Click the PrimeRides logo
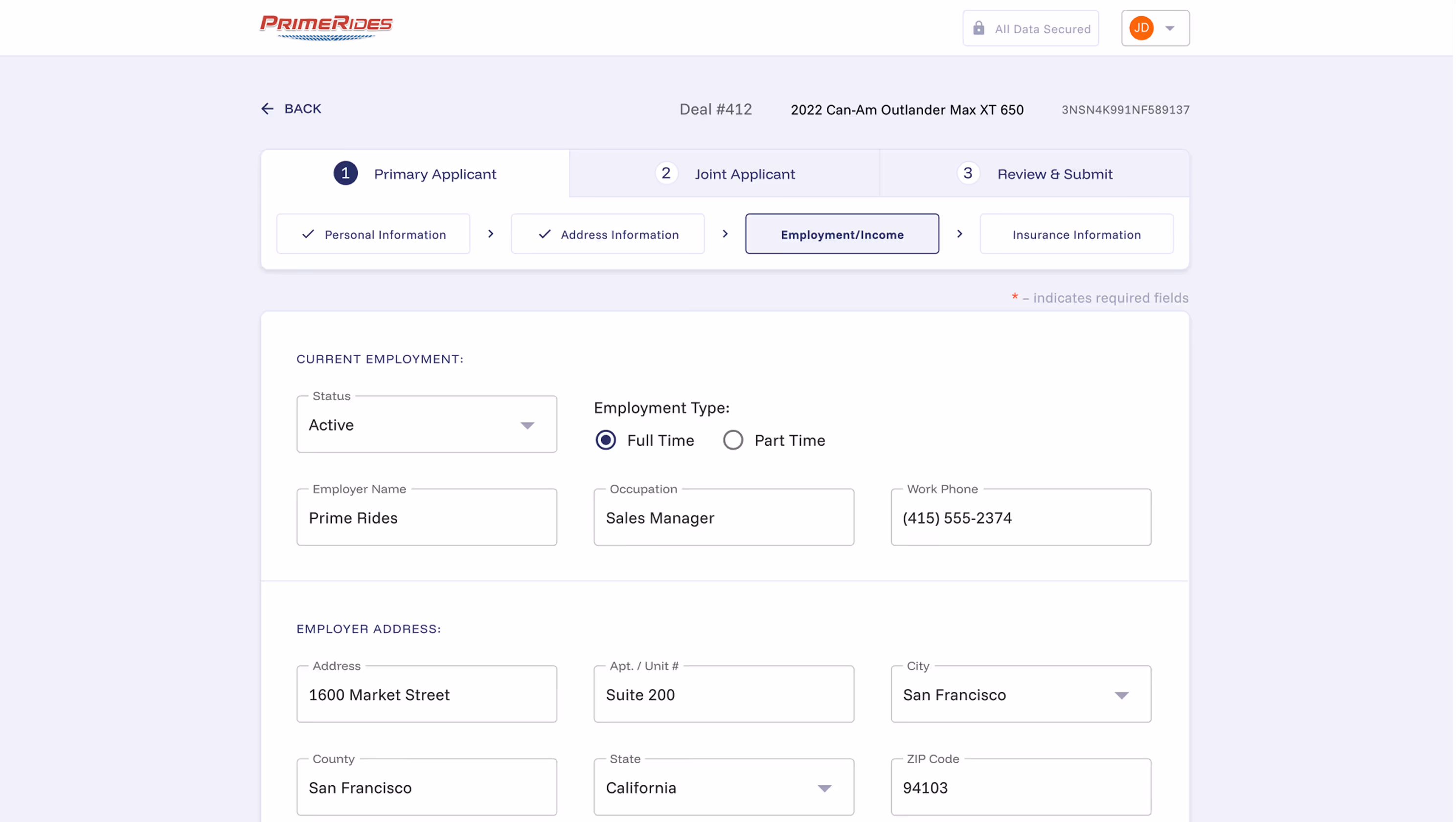 pyautogui.click(x=326, y=27)
